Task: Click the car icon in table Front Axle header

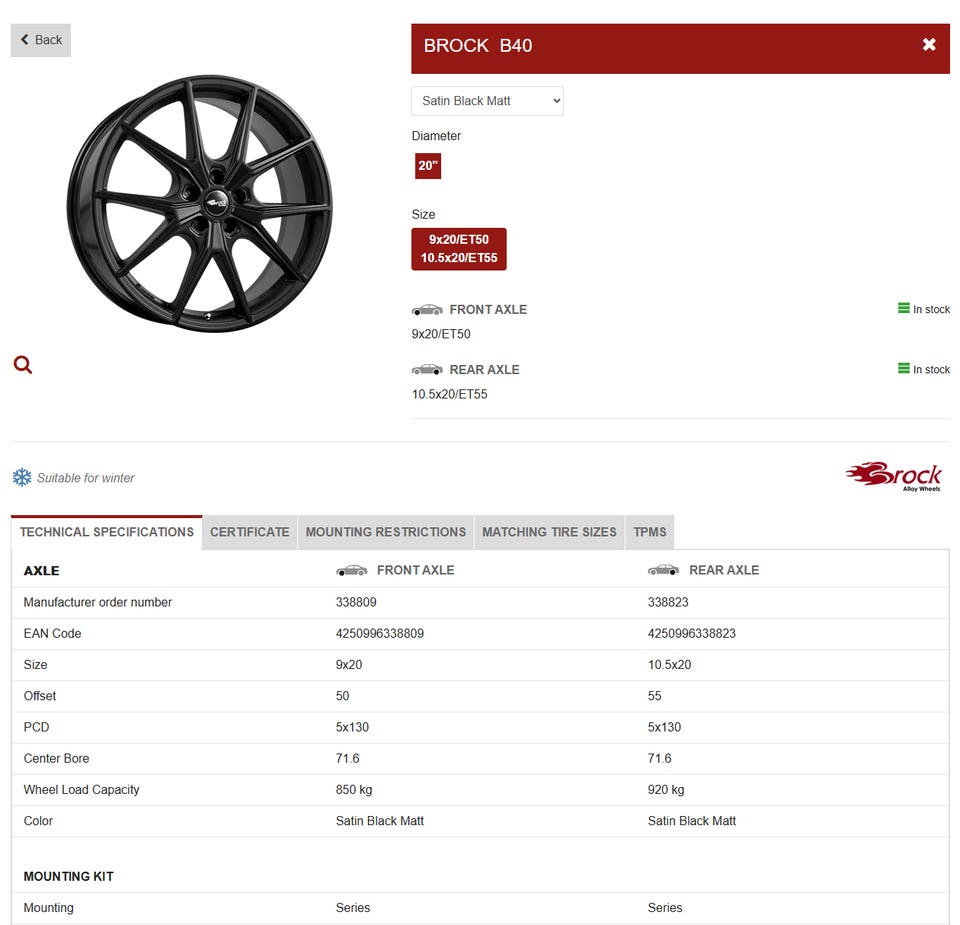Action: click(x=351, y=571)
